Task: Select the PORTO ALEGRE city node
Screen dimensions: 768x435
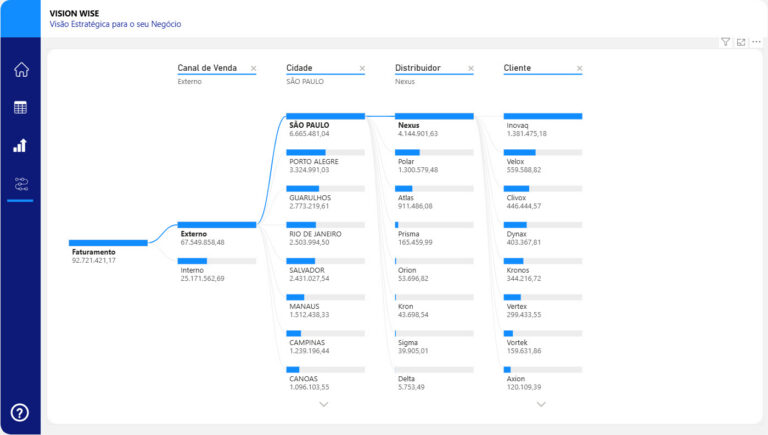Action: 325,152
